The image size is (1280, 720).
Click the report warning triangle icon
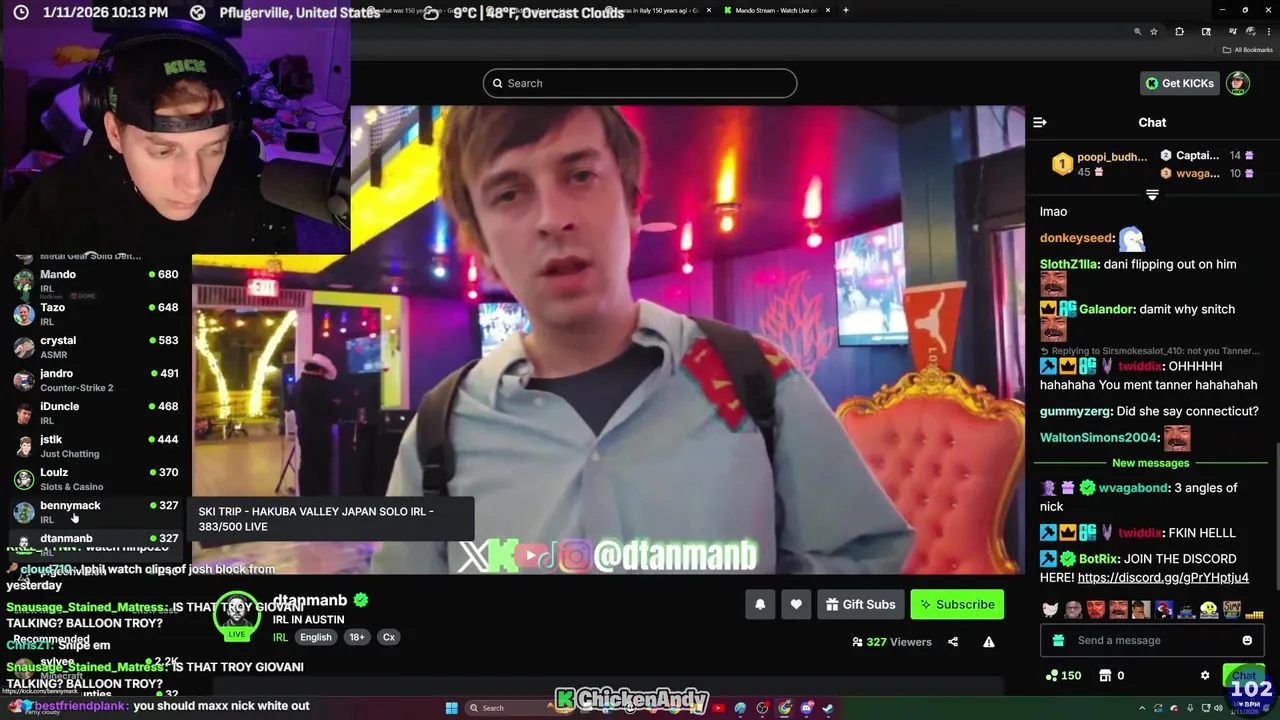coord(989,642)
